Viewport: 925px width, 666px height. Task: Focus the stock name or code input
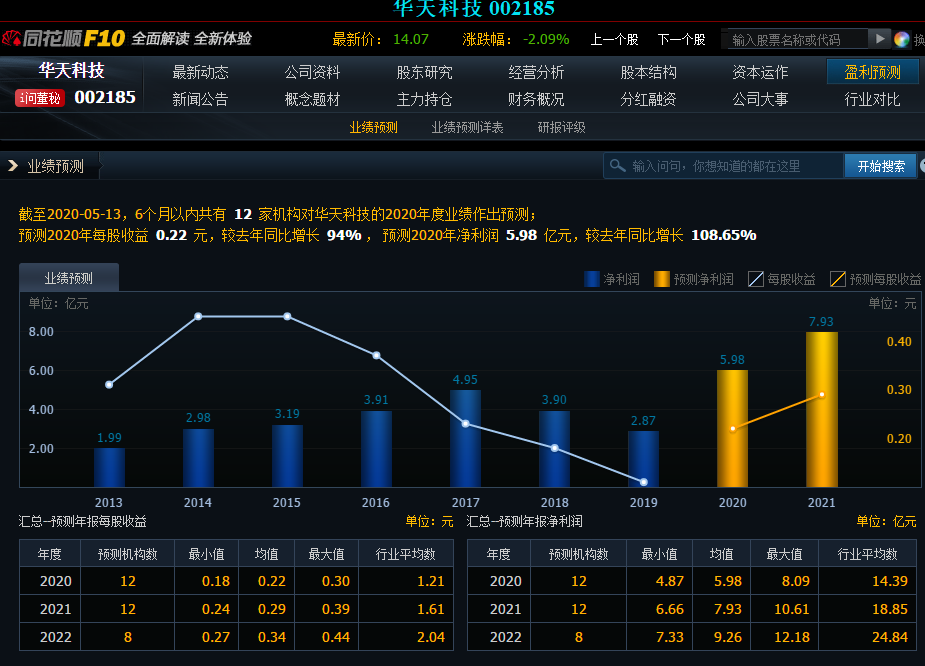pyautogui.click(x=798, y=40)
